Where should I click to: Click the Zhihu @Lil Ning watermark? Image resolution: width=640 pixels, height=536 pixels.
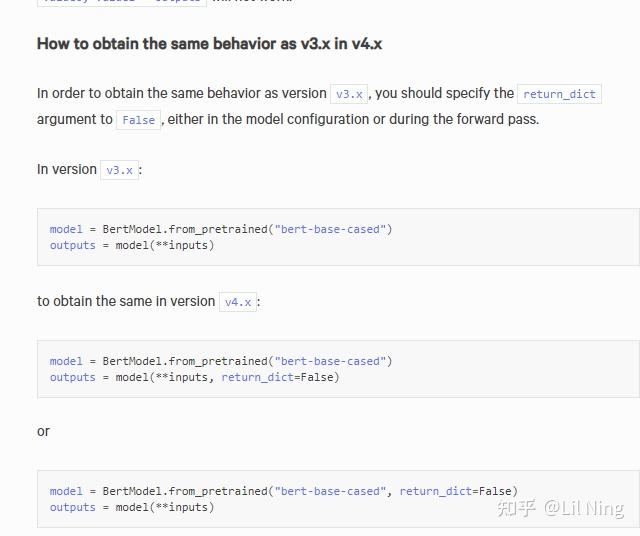click(560, 508)
